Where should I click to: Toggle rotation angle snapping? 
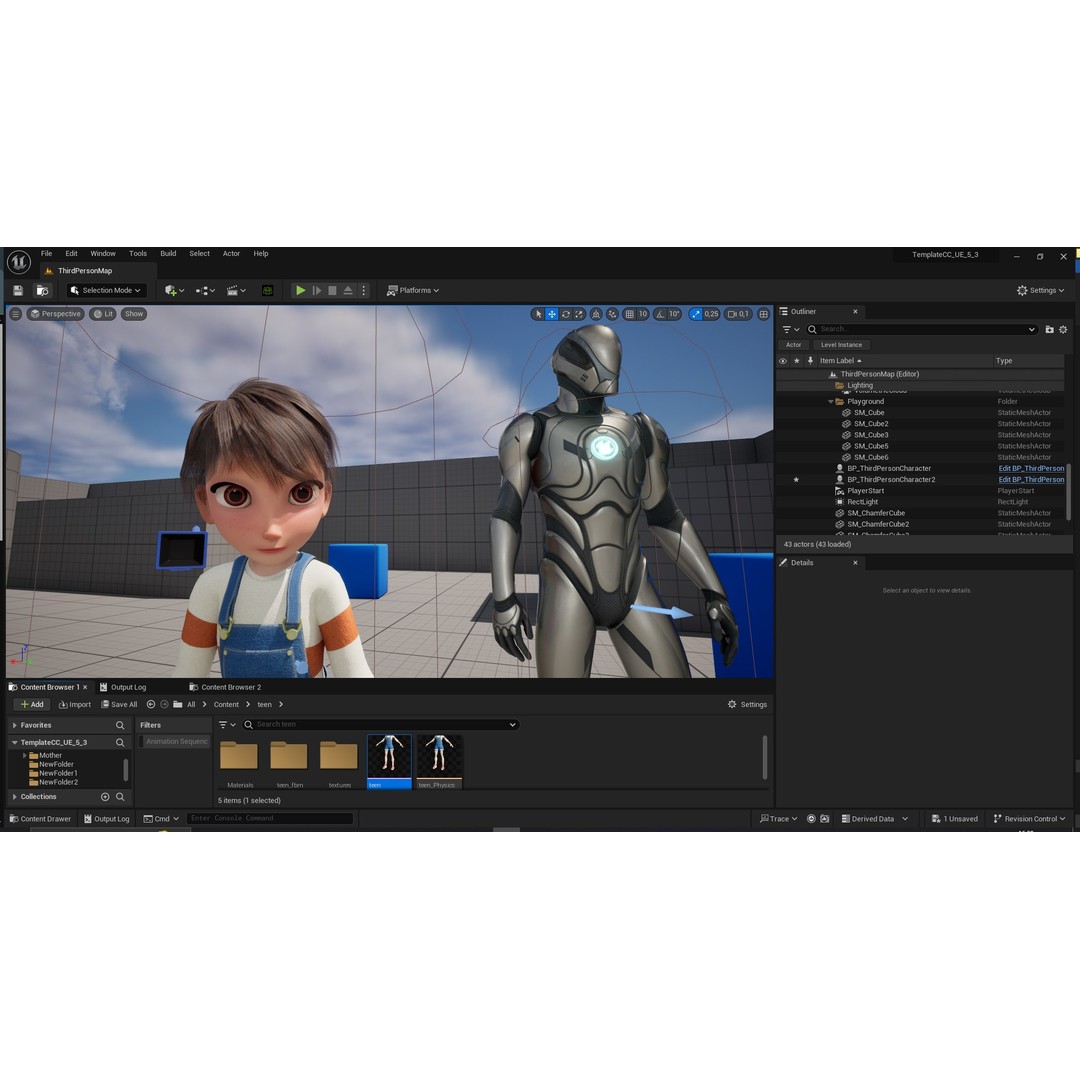click(x=660, y=314)
